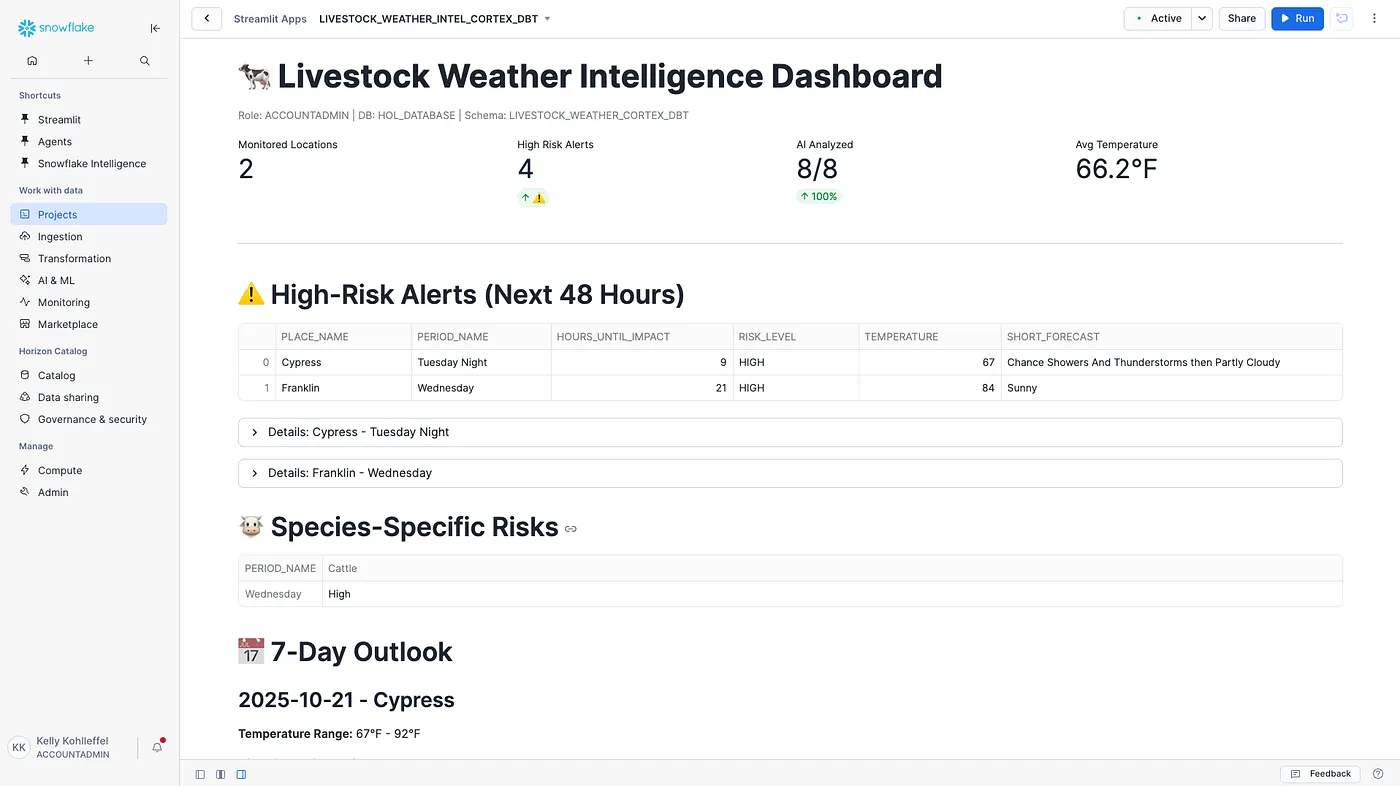
Task: Select Projects in the sidebar
Action: (89, 214)
